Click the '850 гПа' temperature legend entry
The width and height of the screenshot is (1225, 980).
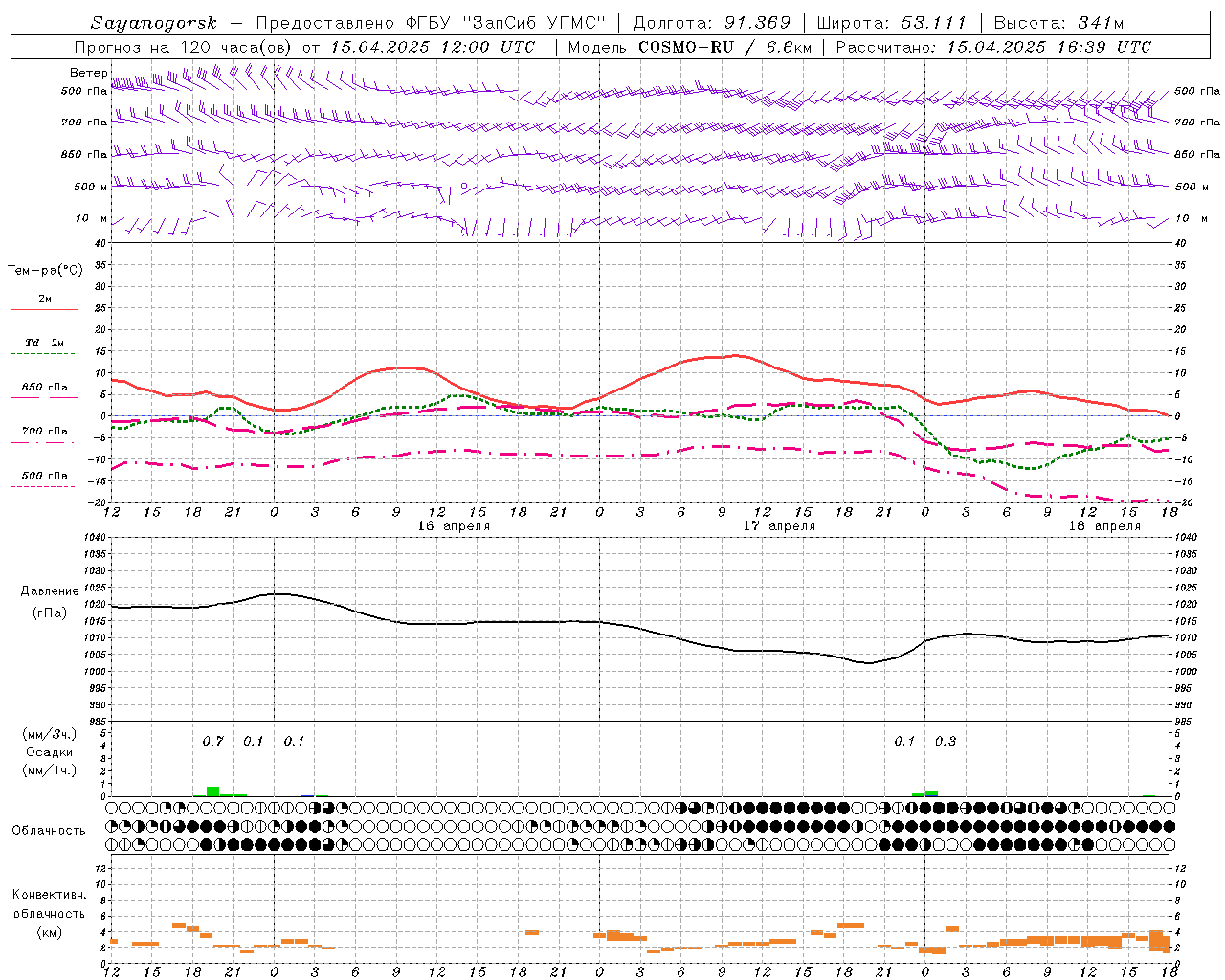coord(45,388)
